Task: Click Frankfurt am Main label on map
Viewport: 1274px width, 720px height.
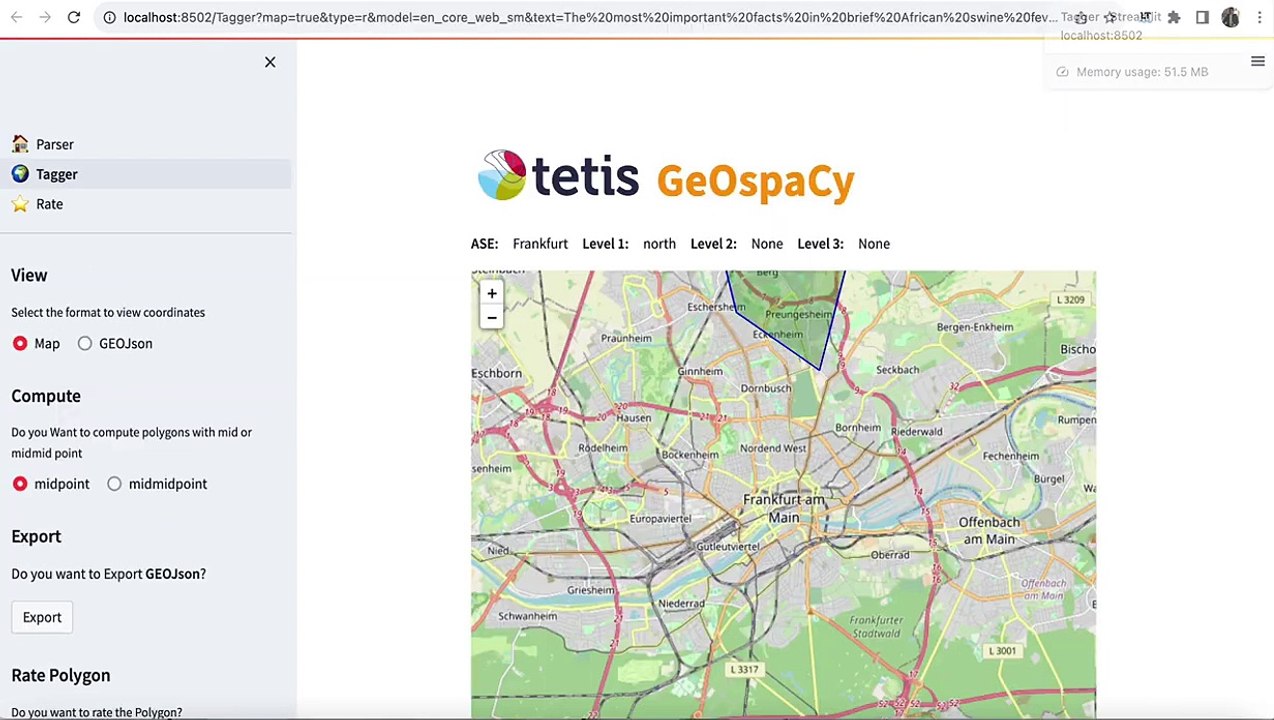Action: coord(784,508)
